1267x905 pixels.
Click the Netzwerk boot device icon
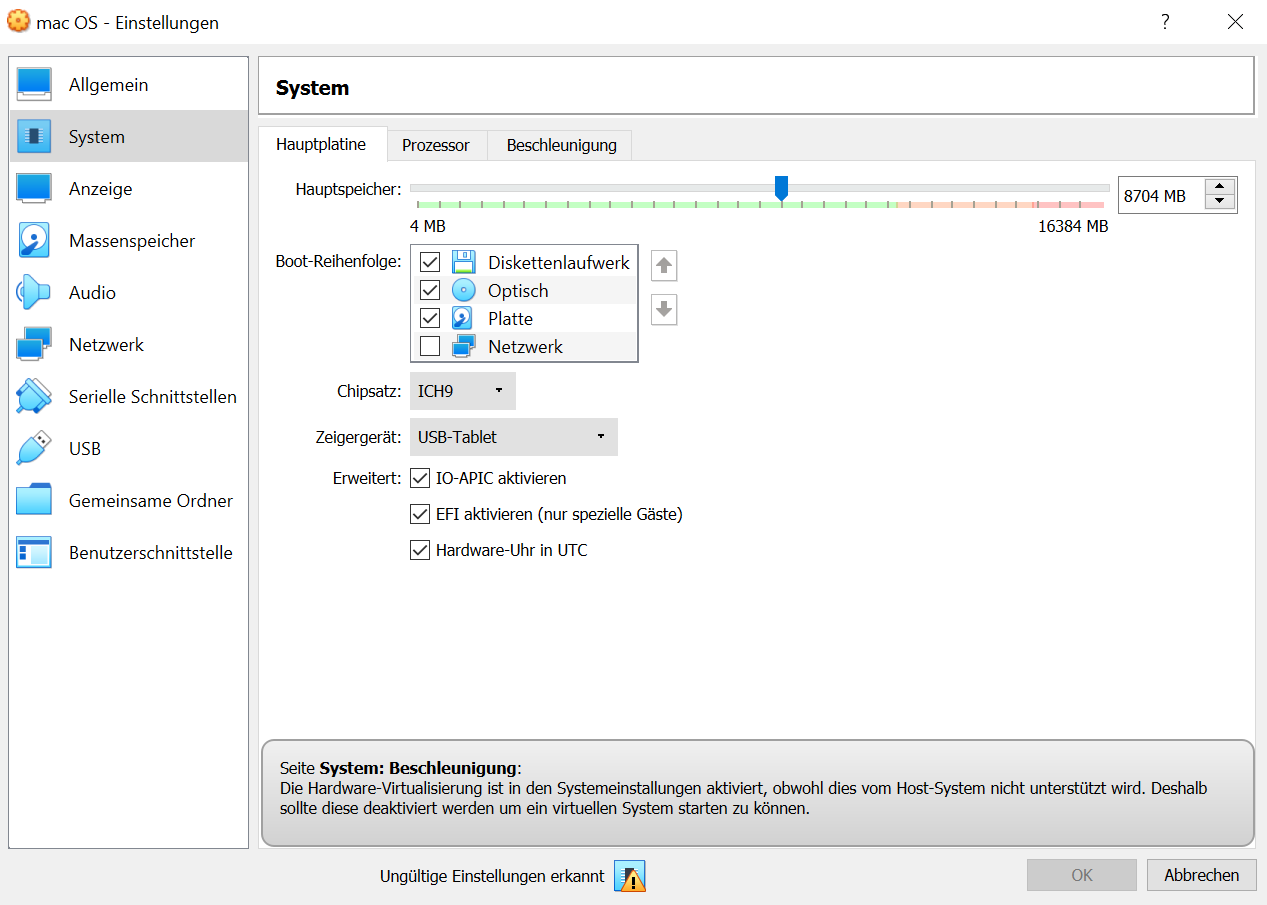tap(463, 347)
